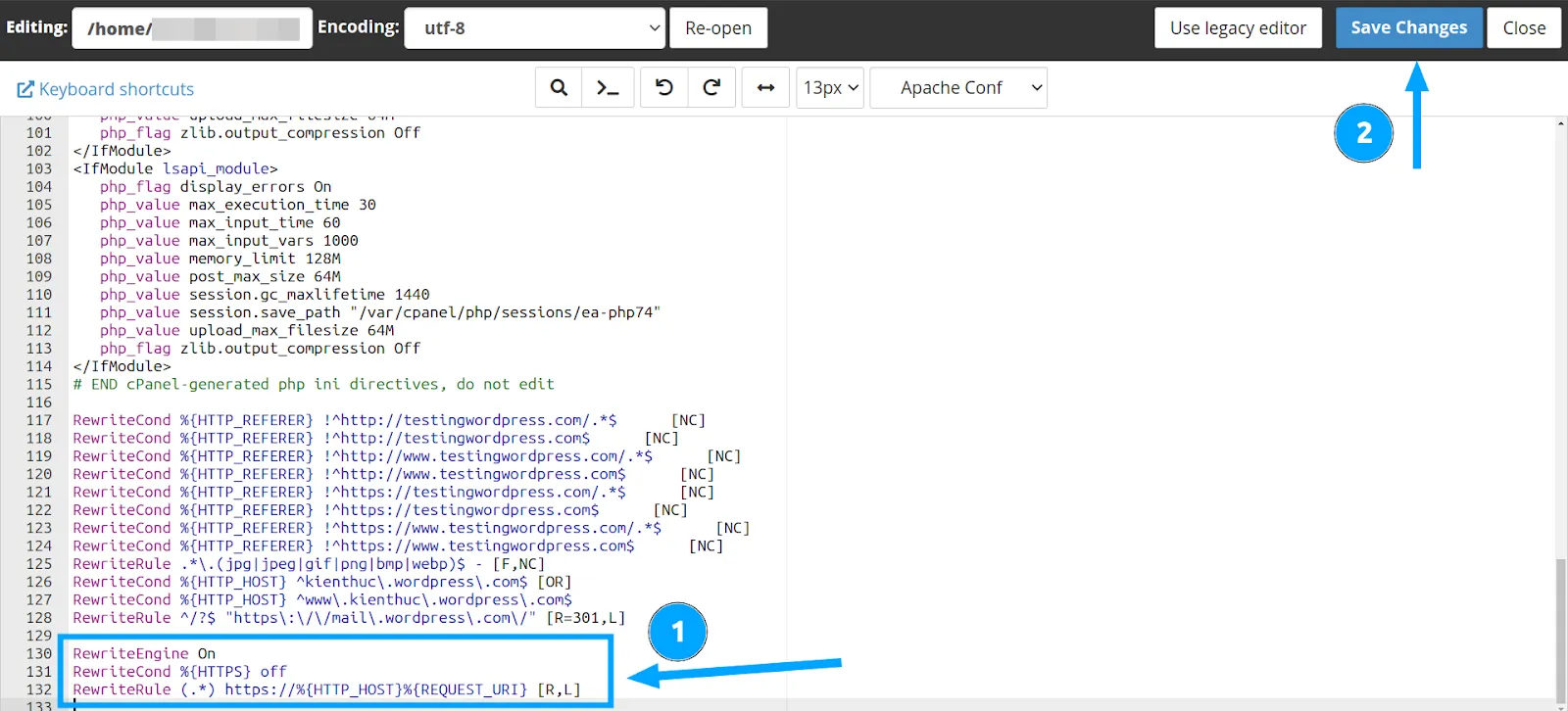The image size is (1568, 711).
Task: Click line 117 RewriteCond testingwordpress.com/.*$
Action: (389, 420)
